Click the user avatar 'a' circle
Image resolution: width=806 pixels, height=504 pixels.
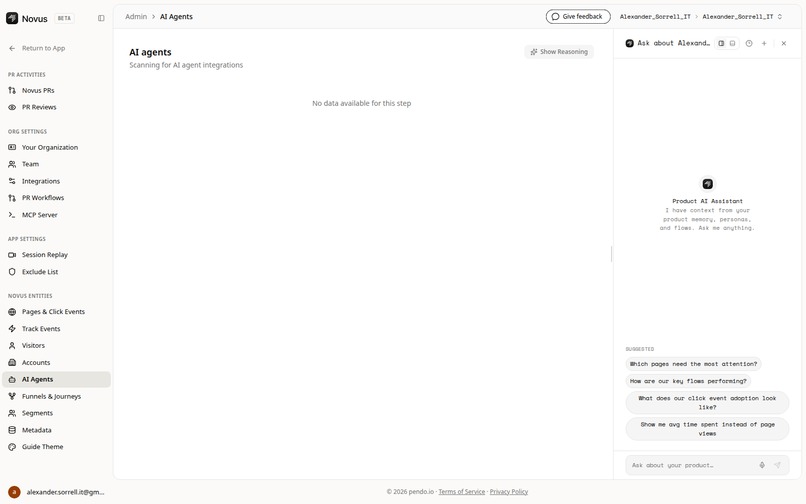14,492
